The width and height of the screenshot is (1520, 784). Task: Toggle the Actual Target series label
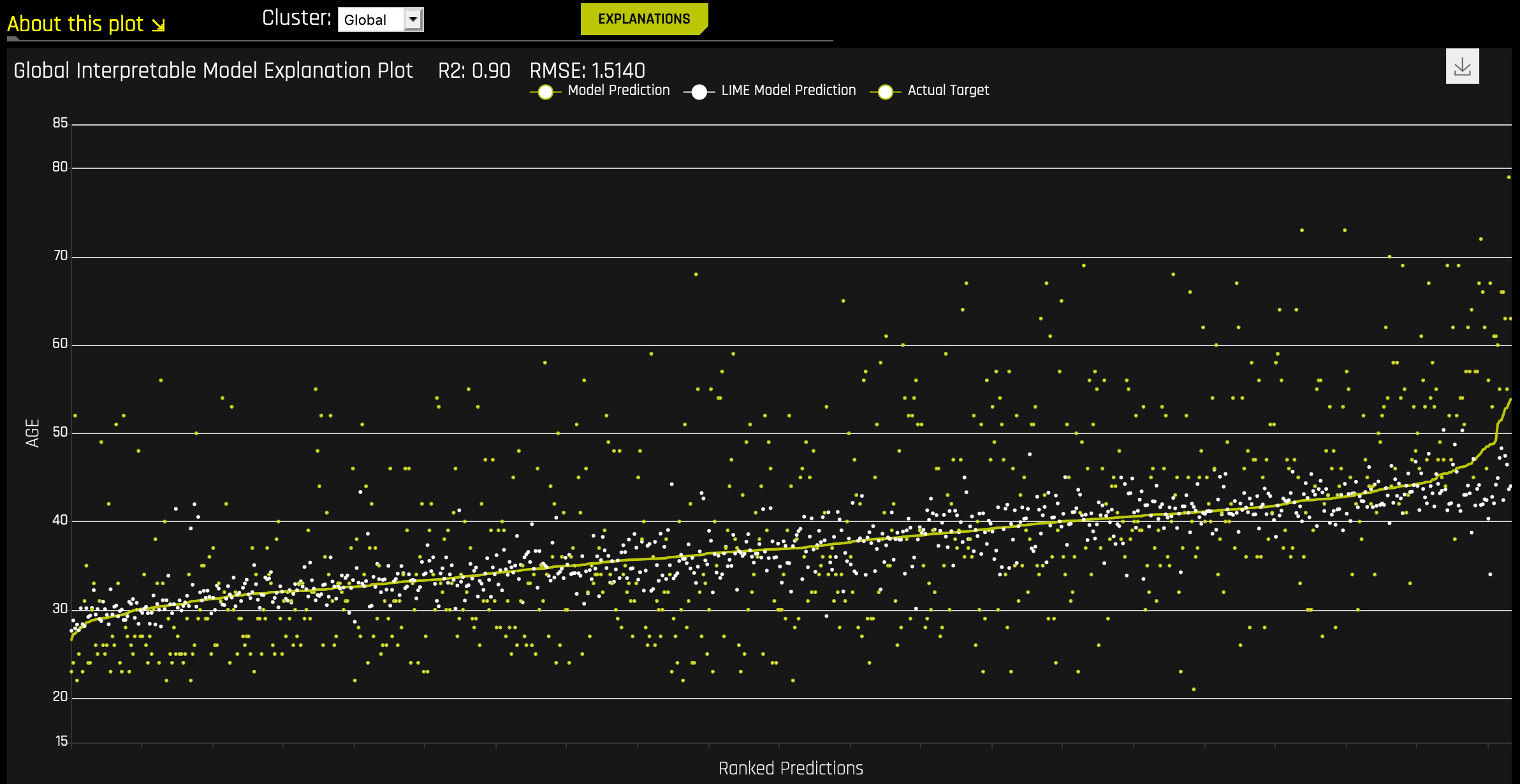point(948,91)
